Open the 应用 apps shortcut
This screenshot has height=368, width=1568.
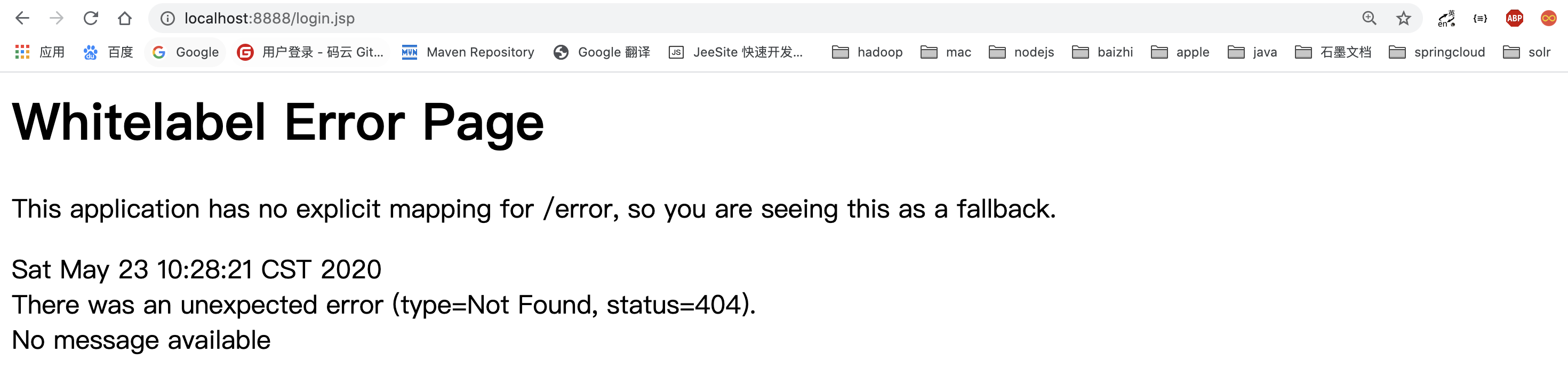click(x=39, y=52)
